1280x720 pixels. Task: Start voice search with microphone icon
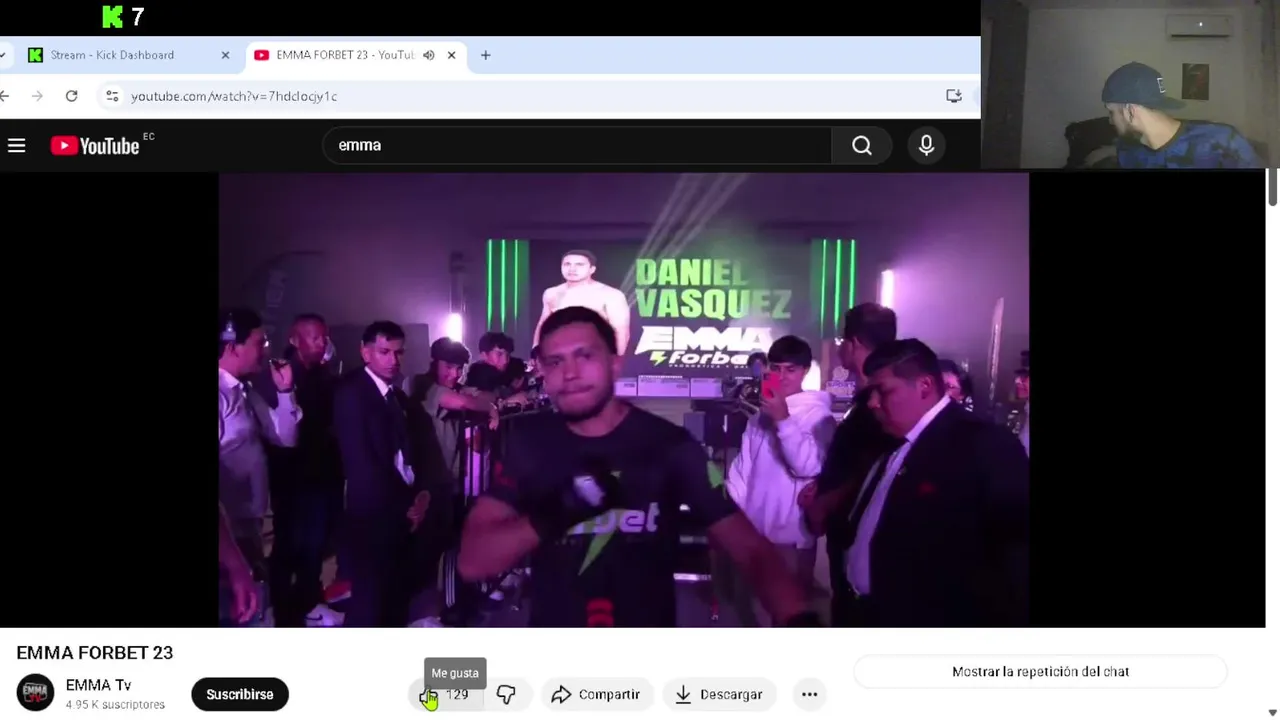tap(926, 146)
